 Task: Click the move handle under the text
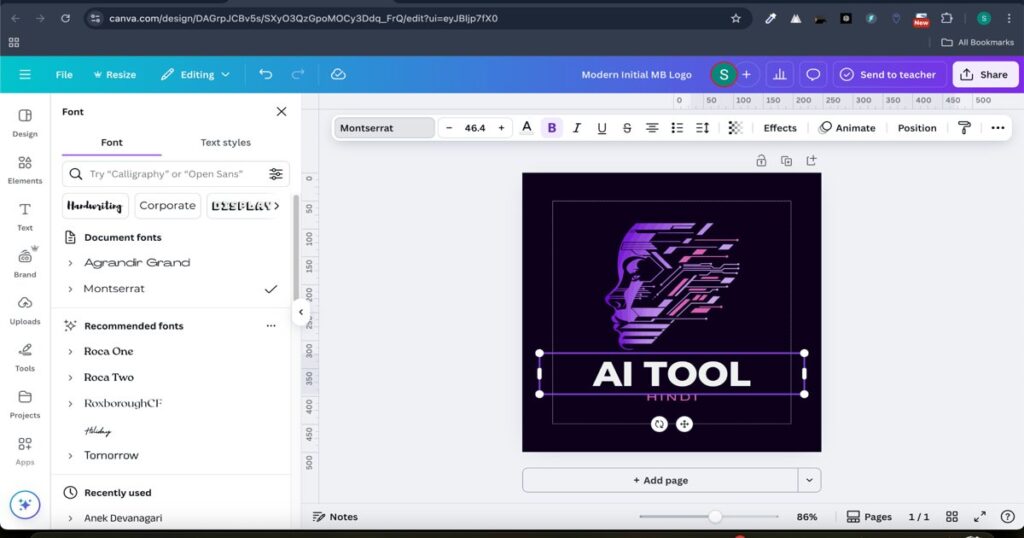pyautogui.click(x=684, y=424)
